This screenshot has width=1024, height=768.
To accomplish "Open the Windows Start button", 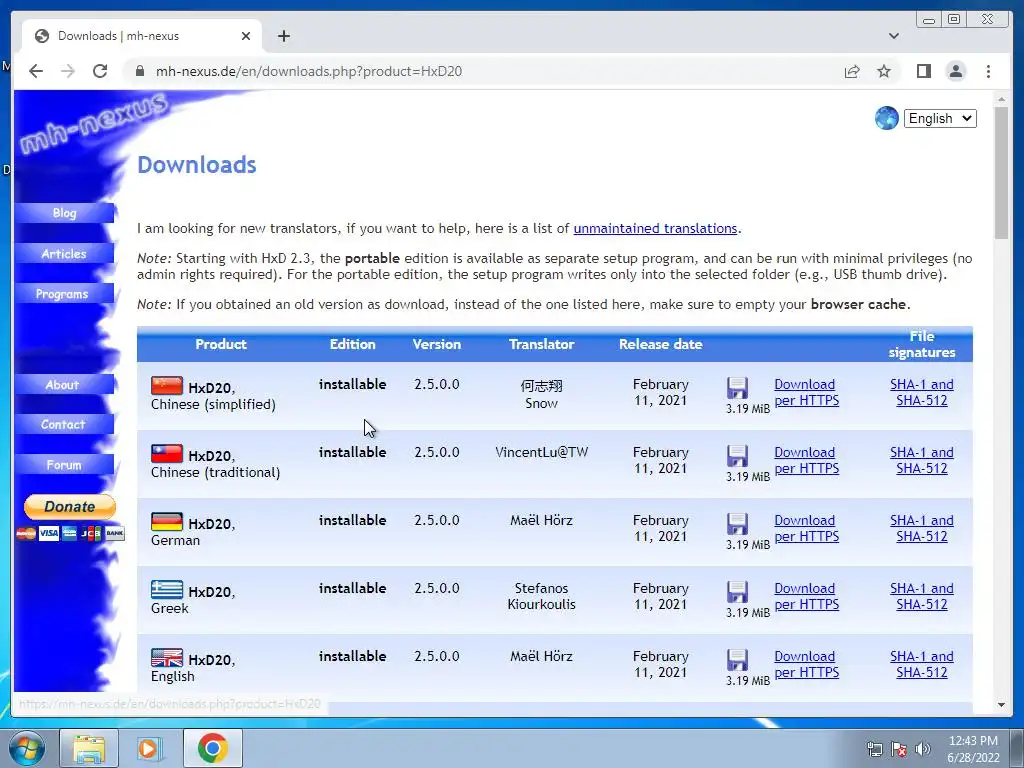I will 27,749.
